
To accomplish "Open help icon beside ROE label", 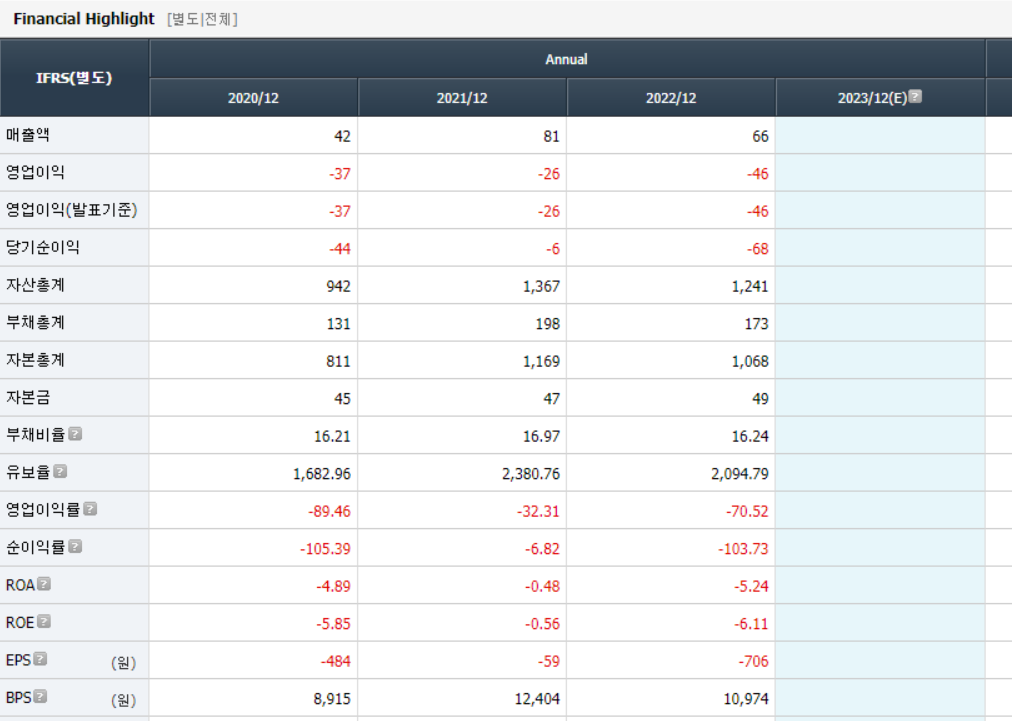I will [x=44, y=621].
